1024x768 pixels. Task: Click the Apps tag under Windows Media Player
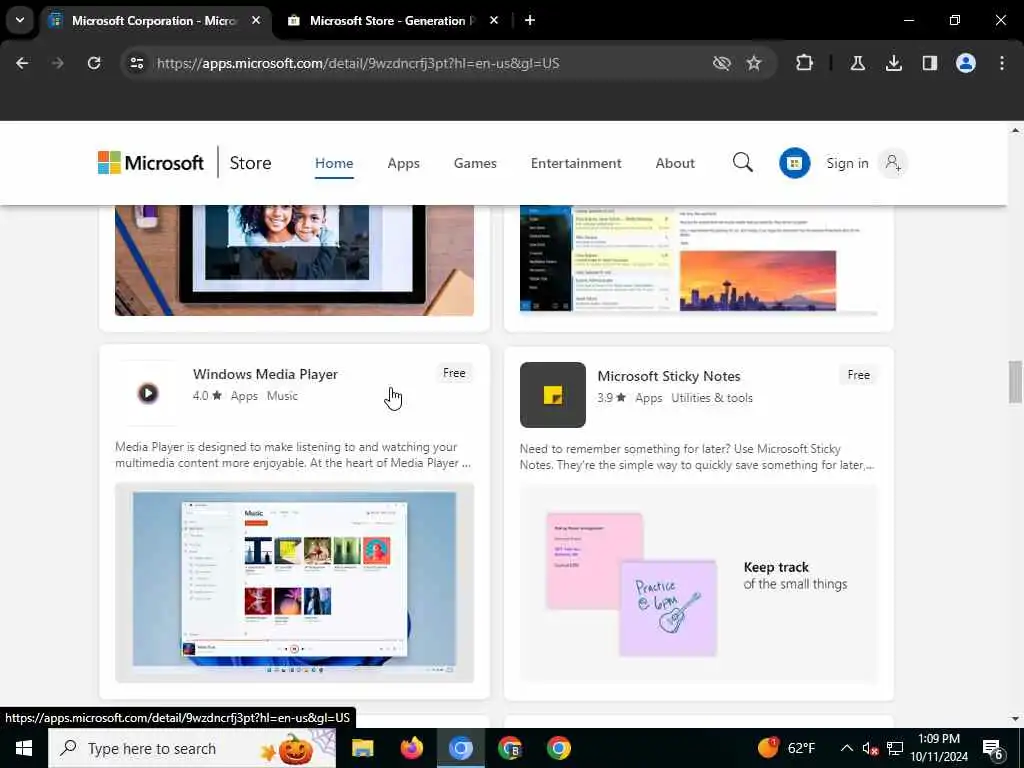244,396
